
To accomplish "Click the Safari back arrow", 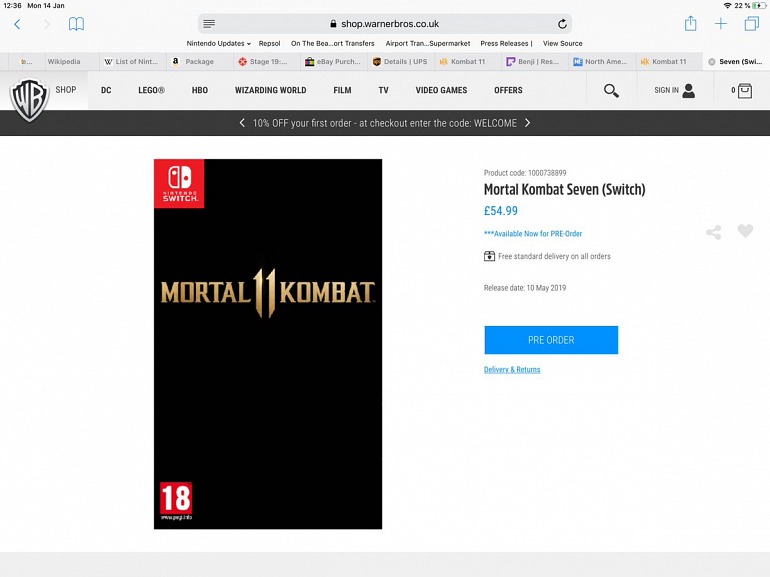I will (17, 24).
